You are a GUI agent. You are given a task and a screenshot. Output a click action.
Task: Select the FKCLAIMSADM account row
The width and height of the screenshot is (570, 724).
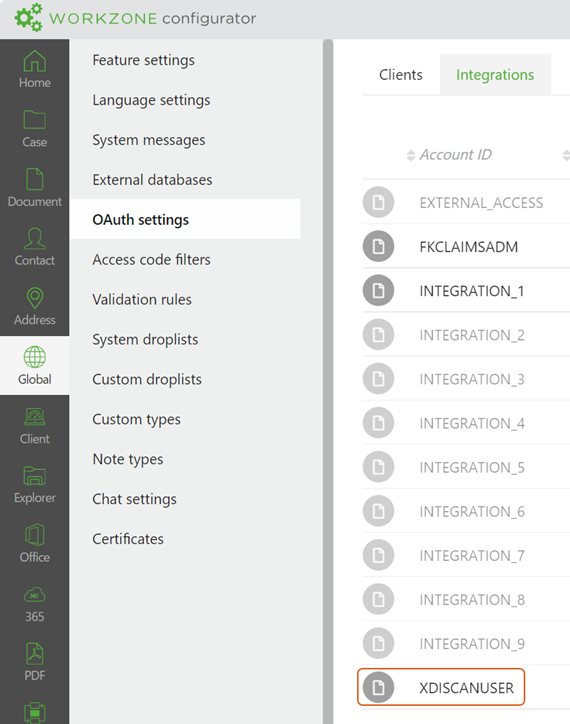466,247
